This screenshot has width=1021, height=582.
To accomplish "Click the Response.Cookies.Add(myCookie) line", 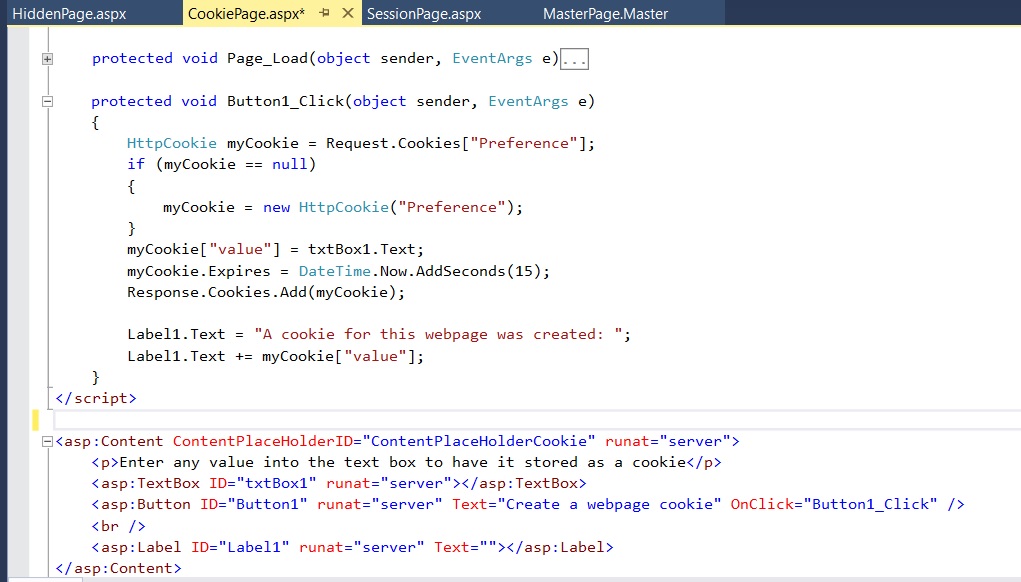I will click(266, 292).
